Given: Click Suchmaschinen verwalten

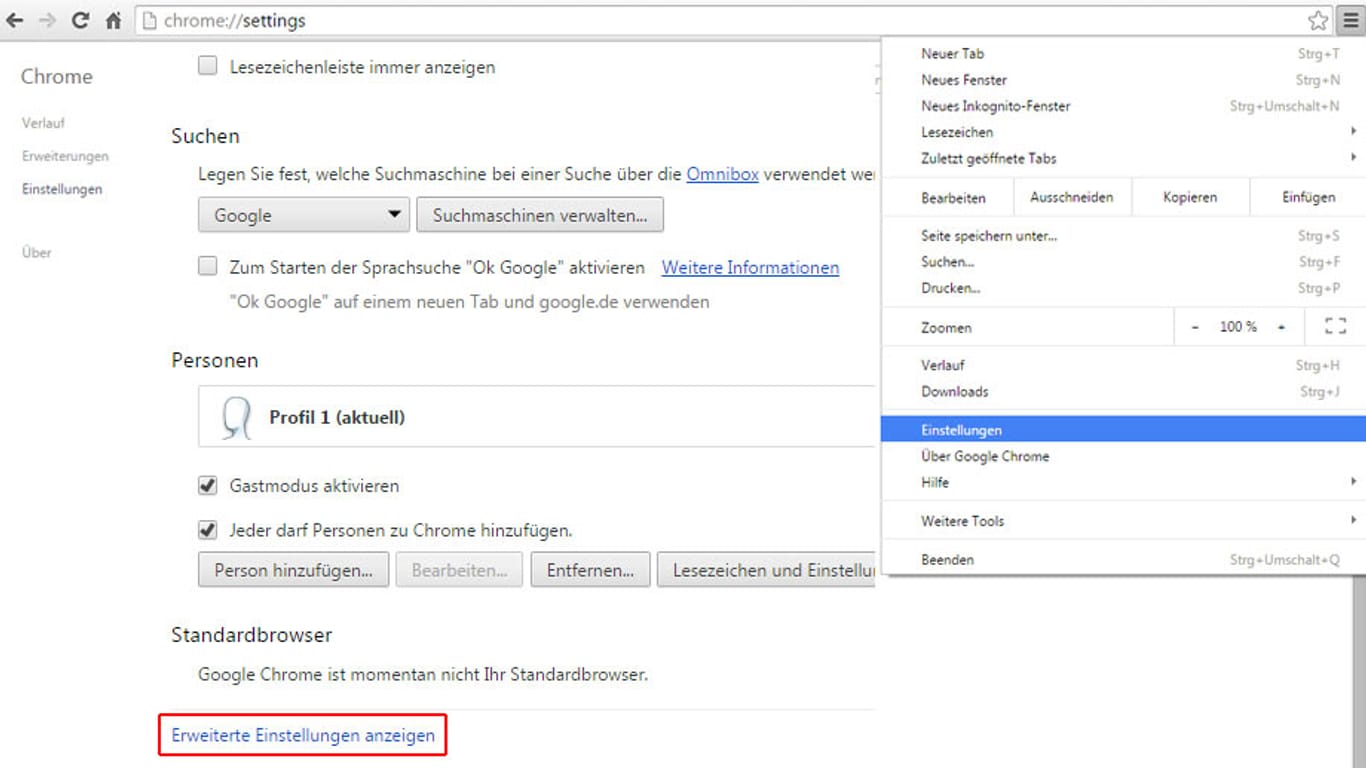Looking at the screenshot, I should [x=540, y=214].
